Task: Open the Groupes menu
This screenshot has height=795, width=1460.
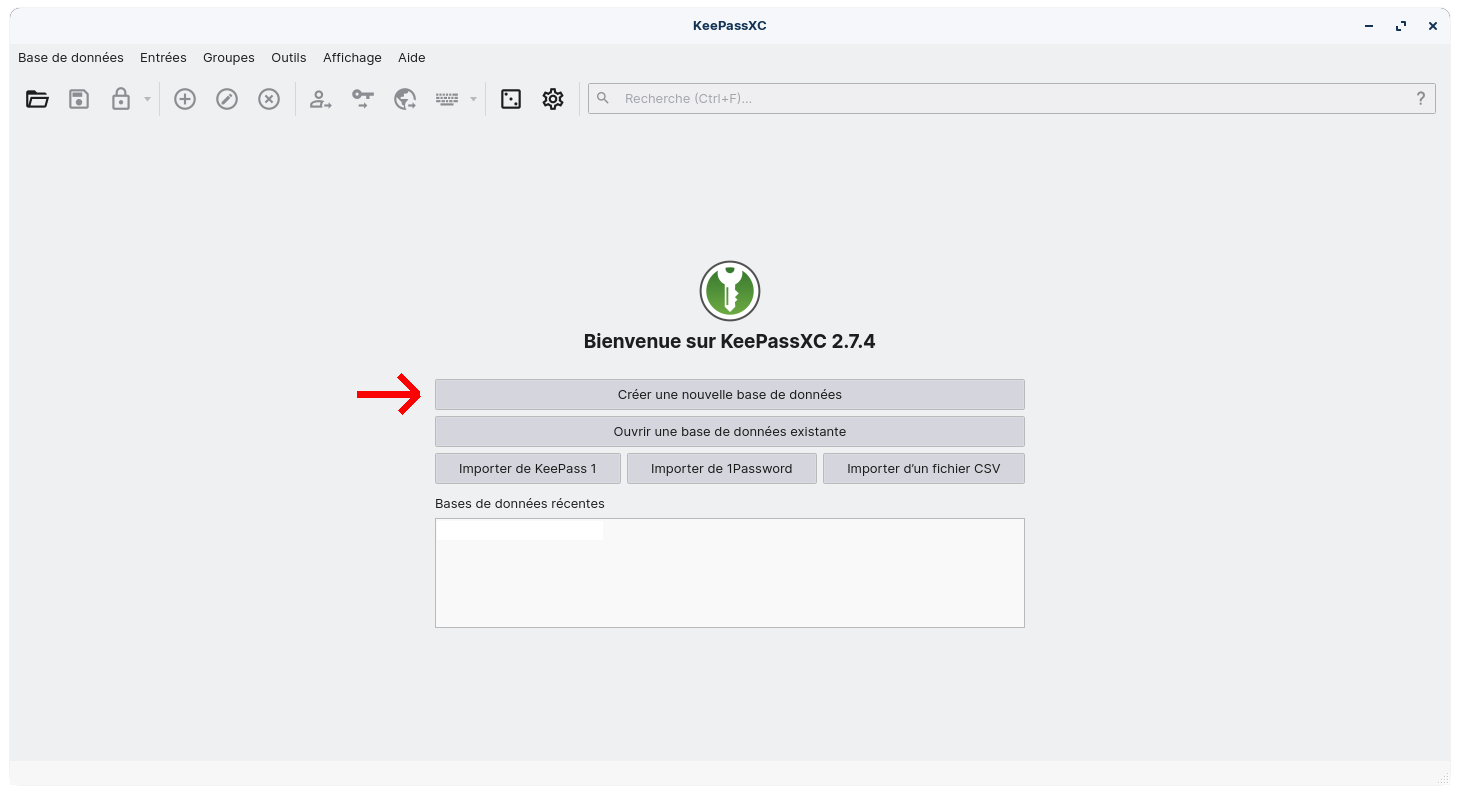Action: pyautogui.click(x=229, y=58)
